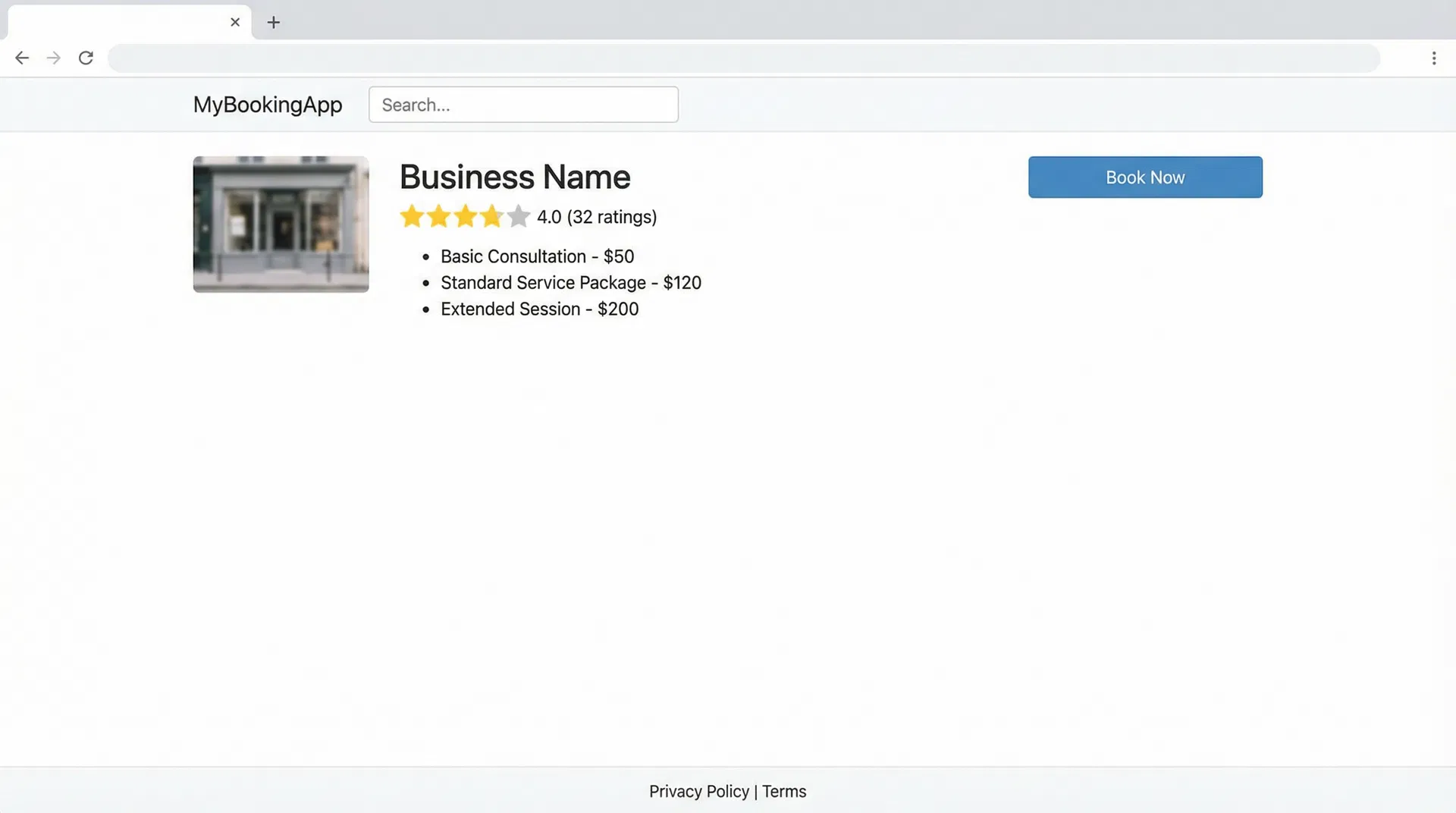Select the Basic Consultation service entry

coord(537,256)
